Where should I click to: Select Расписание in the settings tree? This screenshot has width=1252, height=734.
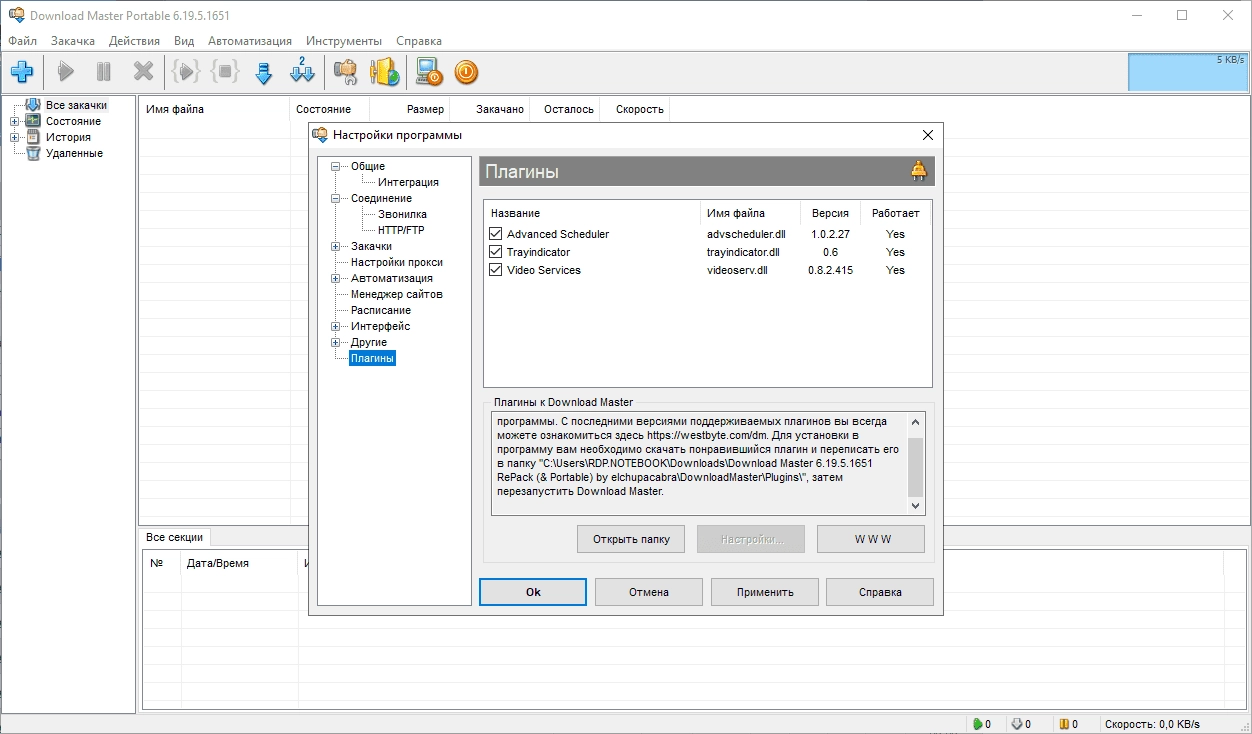[x=381, y=310]
